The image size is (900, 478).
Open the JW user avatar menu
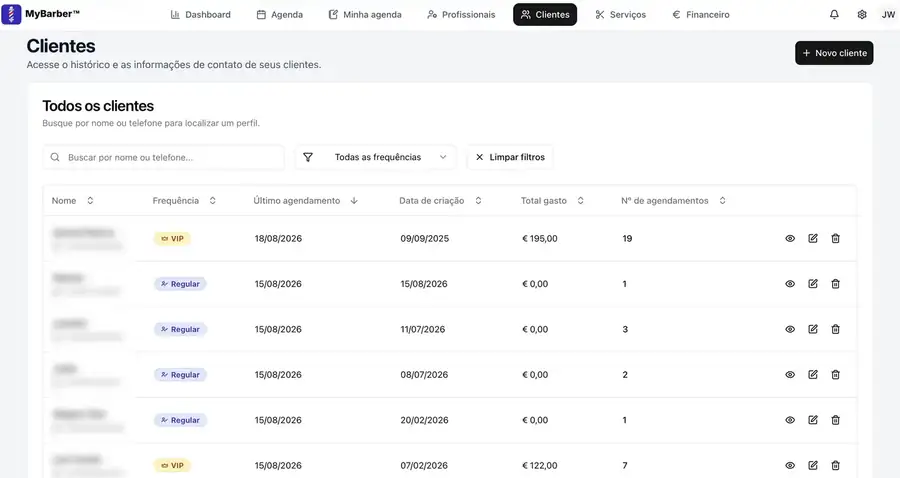tap(888, 14)
